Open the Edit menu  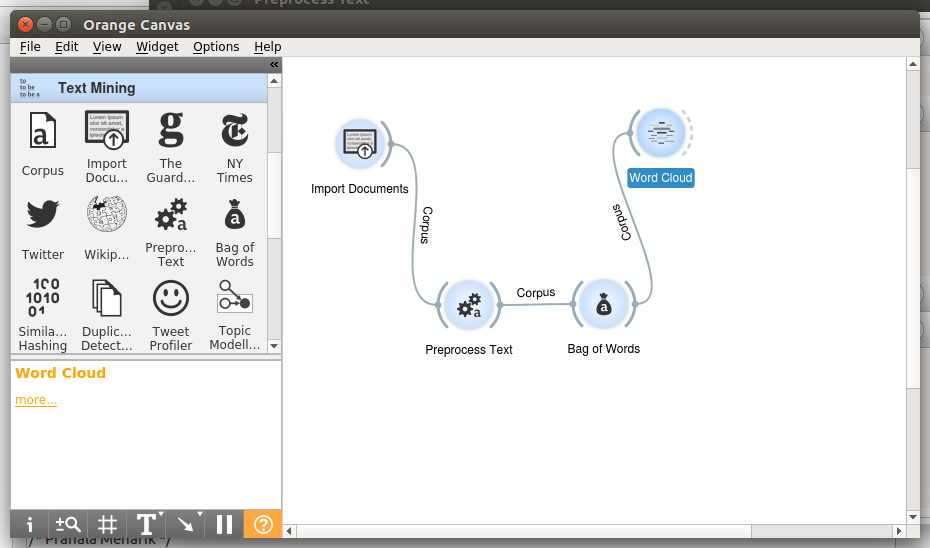(x=66, y=47)
